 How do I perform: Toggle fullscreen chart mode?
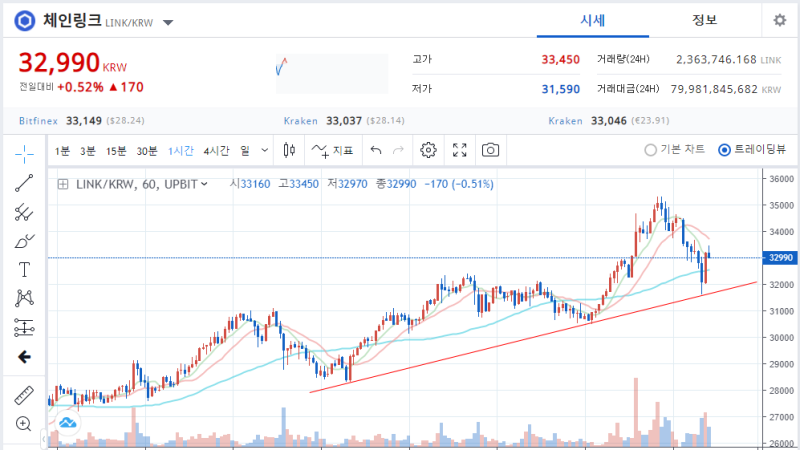pyautogui.click(x=460, y=150)
